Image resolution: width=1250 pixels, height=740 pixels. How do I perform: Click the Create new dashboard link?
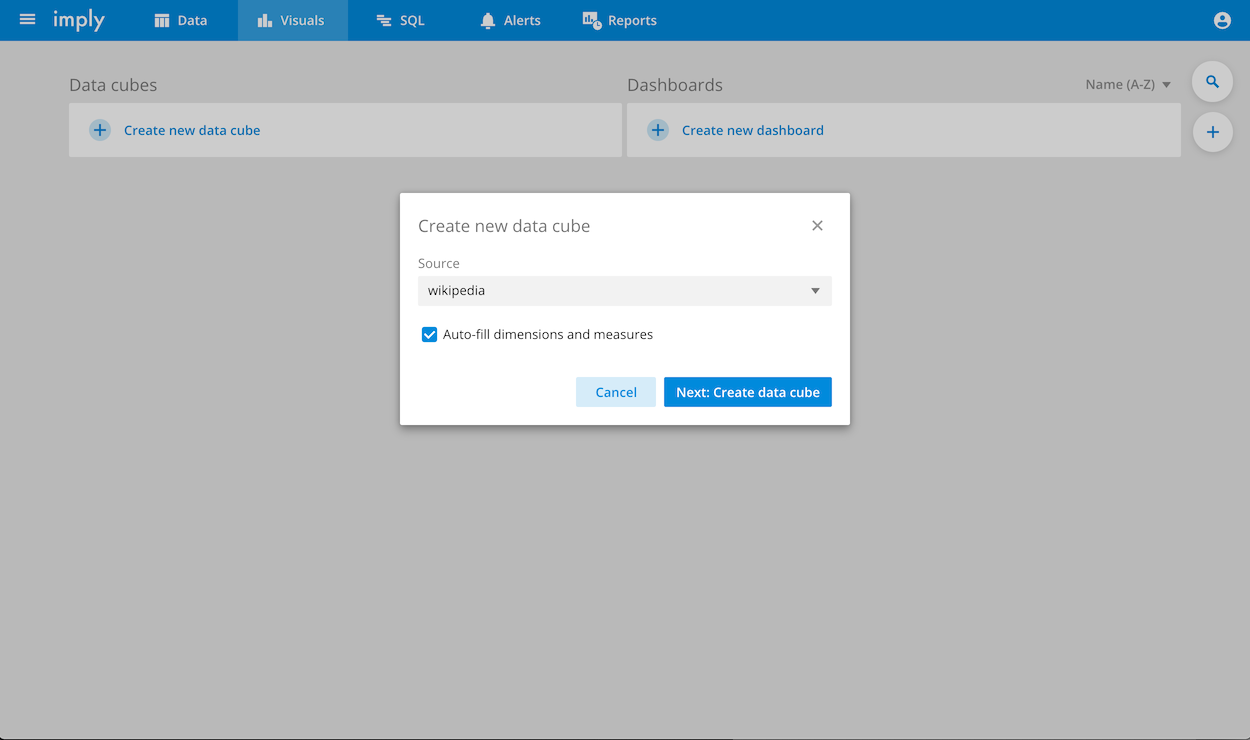pyautogui.click(x=753, y=130)
